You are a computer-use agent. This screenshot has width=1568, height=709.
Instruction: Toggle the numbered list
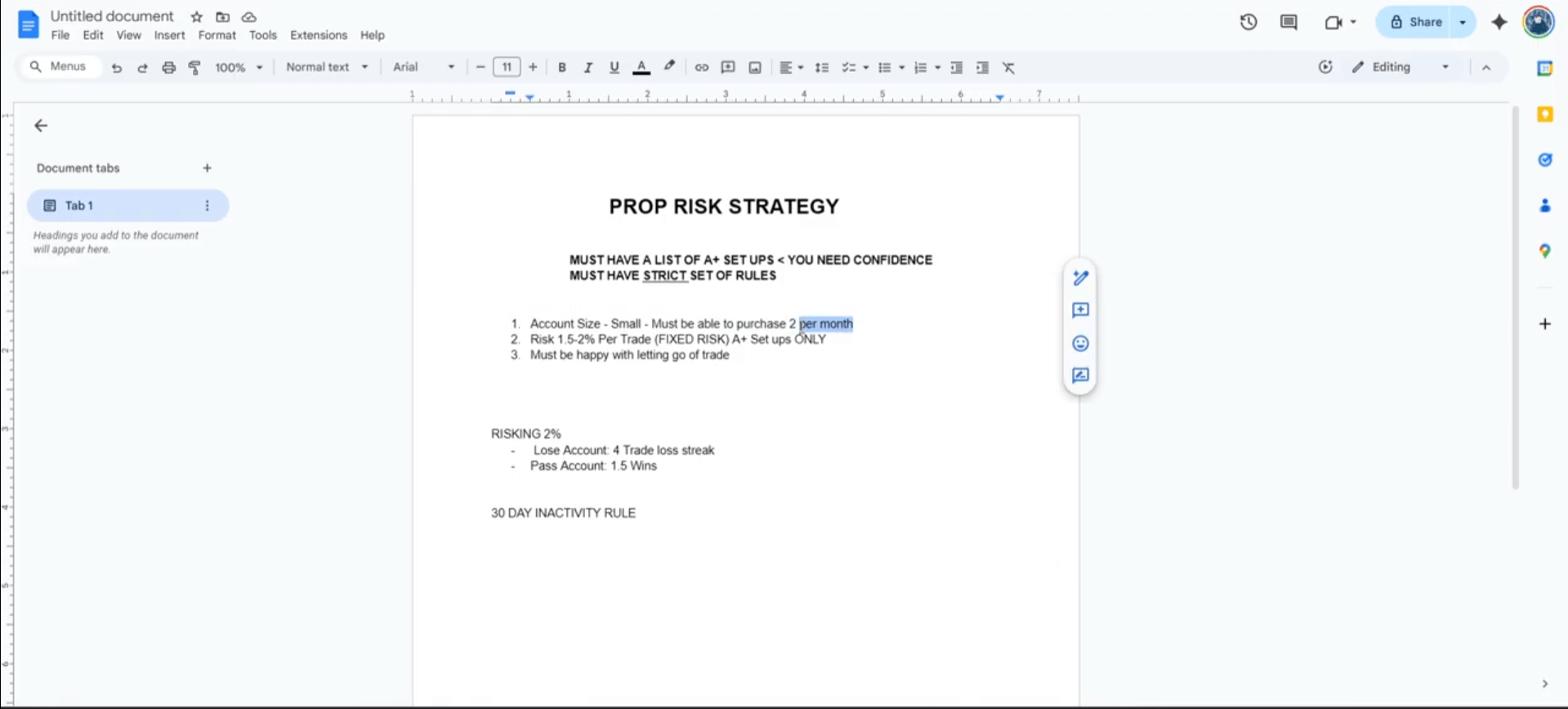coord(920,68)
